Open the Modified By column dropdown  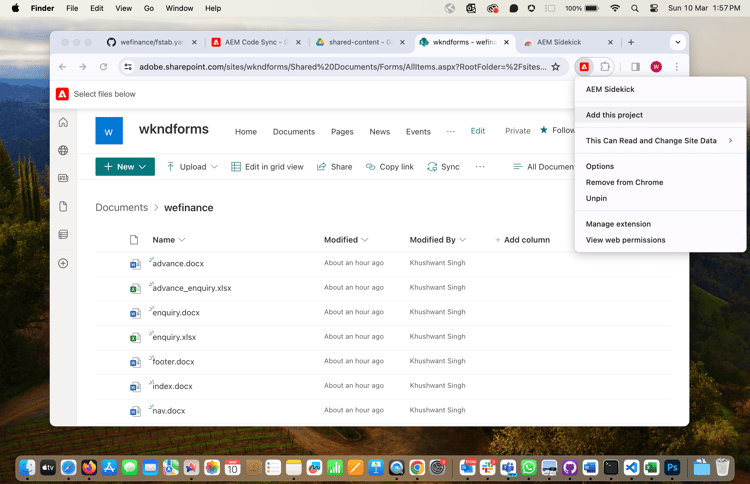463,240
